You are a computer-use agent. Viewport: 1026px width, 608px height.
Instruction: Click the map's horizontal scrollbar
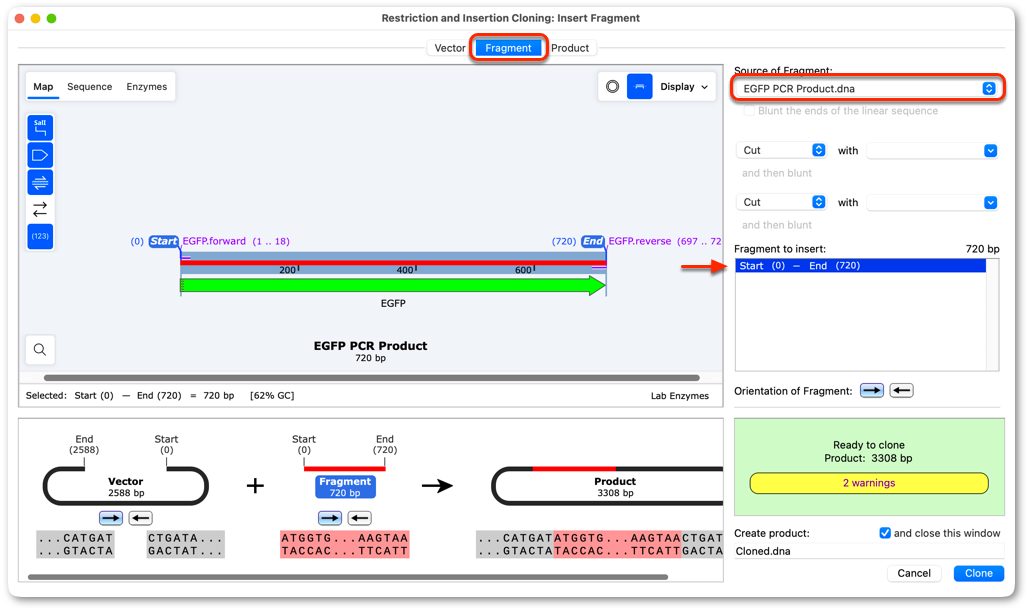372,378
